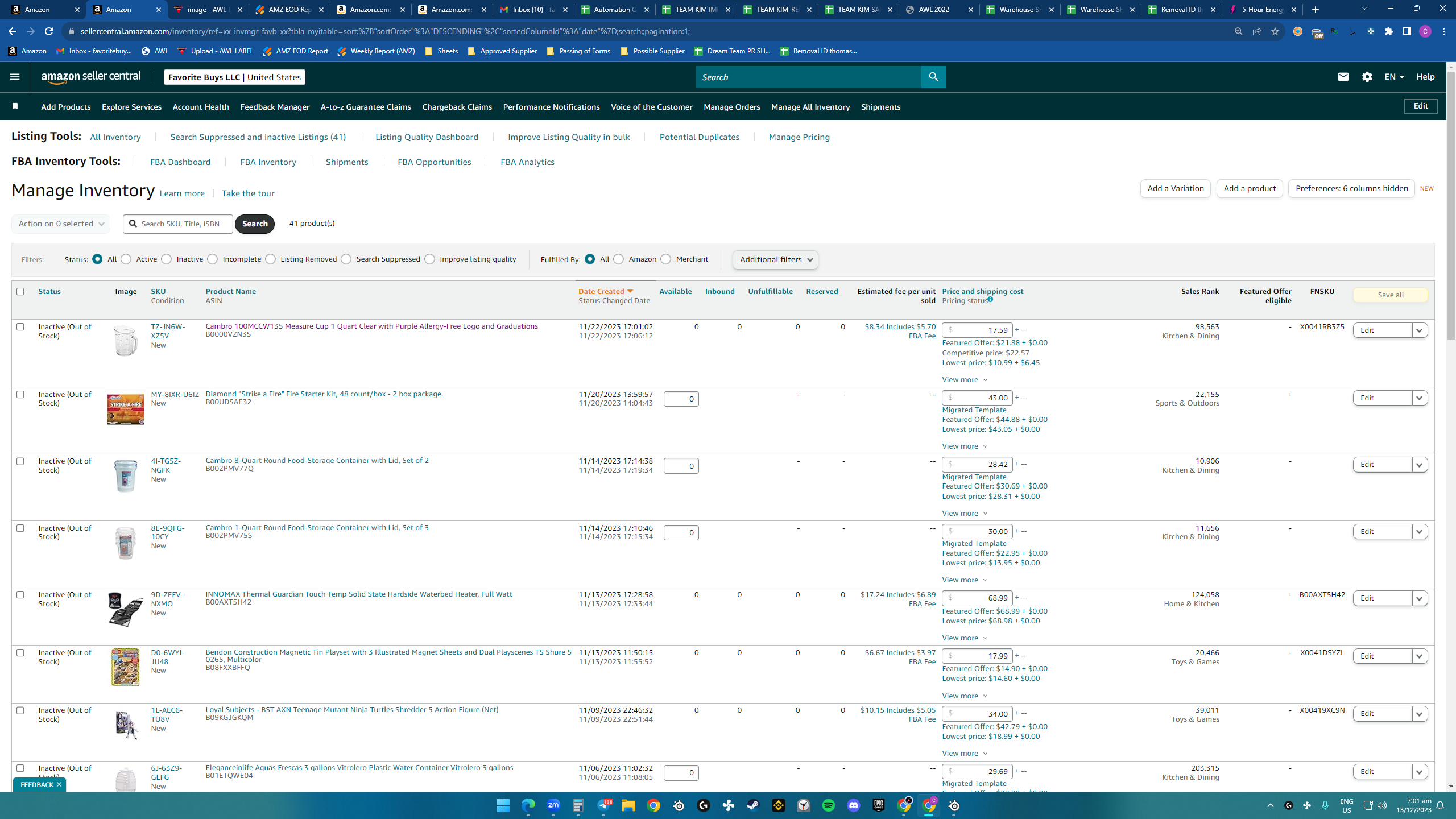This screenshot has height=819, width=1456.
Task: Expand View more for INNOMAX heater pricing
Action: (x=965, y=638)
